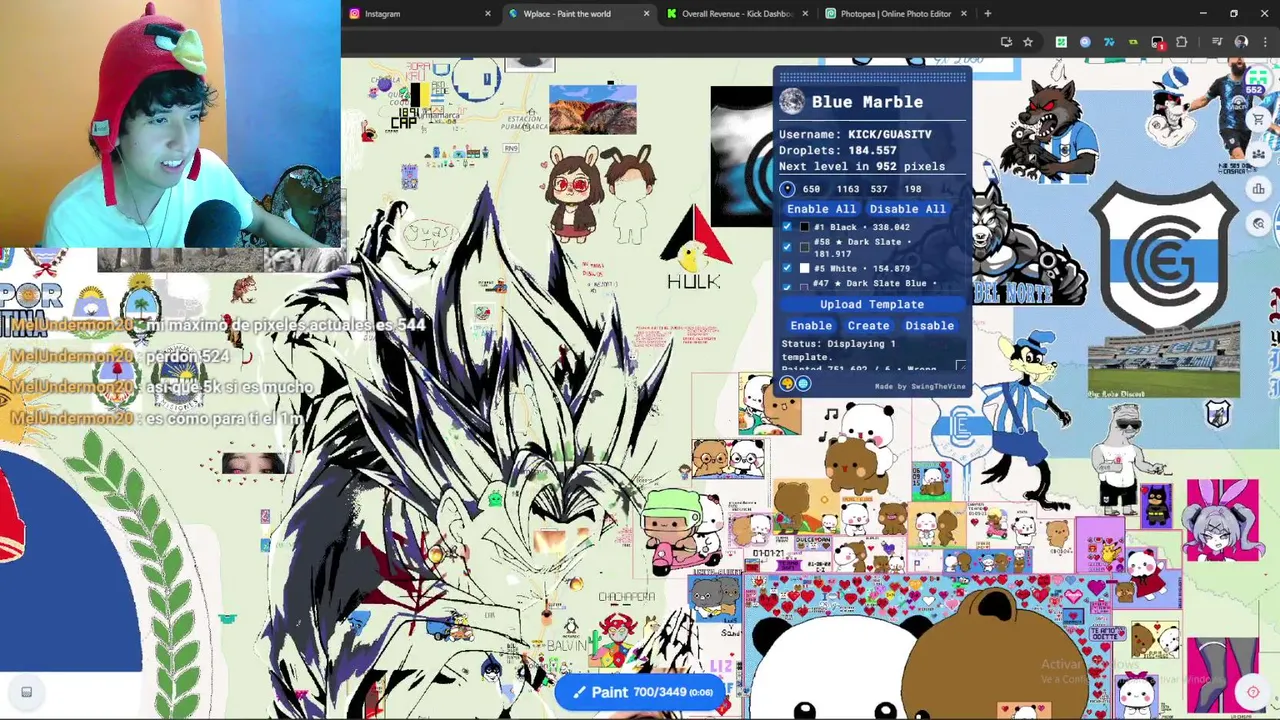Click the 650 tile coordinate field
Screen dimensions: 1280x720
pyautogui.click(x=811, y=189)
